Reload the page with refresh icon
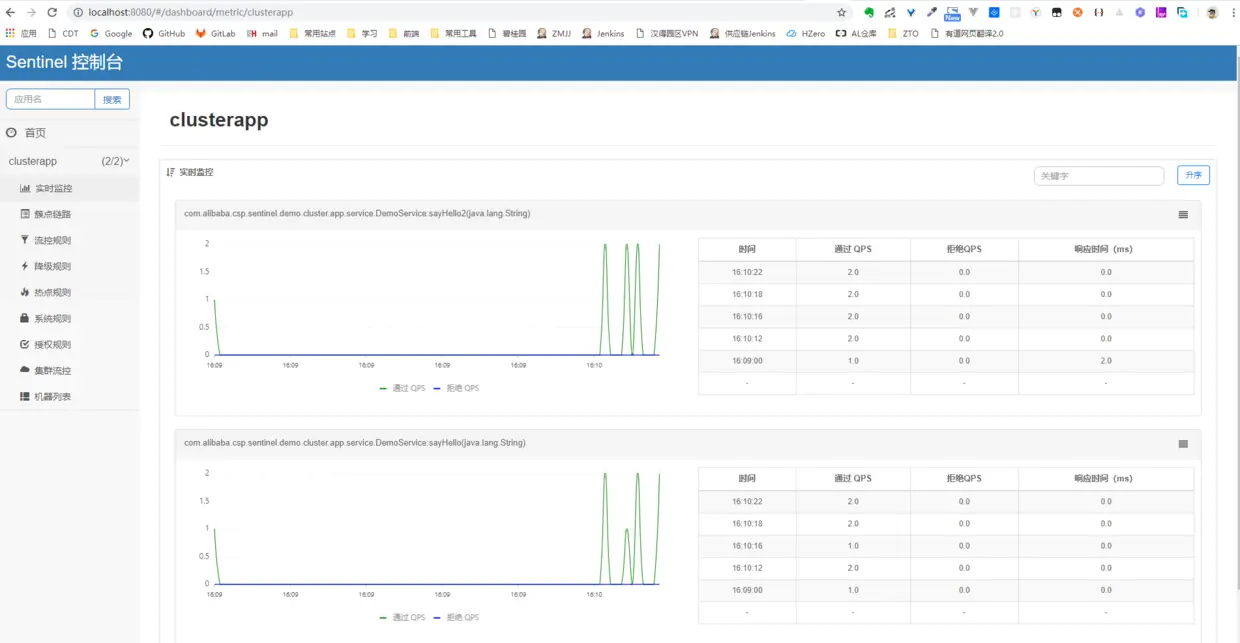1240x643 pixels. tap(51, 12)
